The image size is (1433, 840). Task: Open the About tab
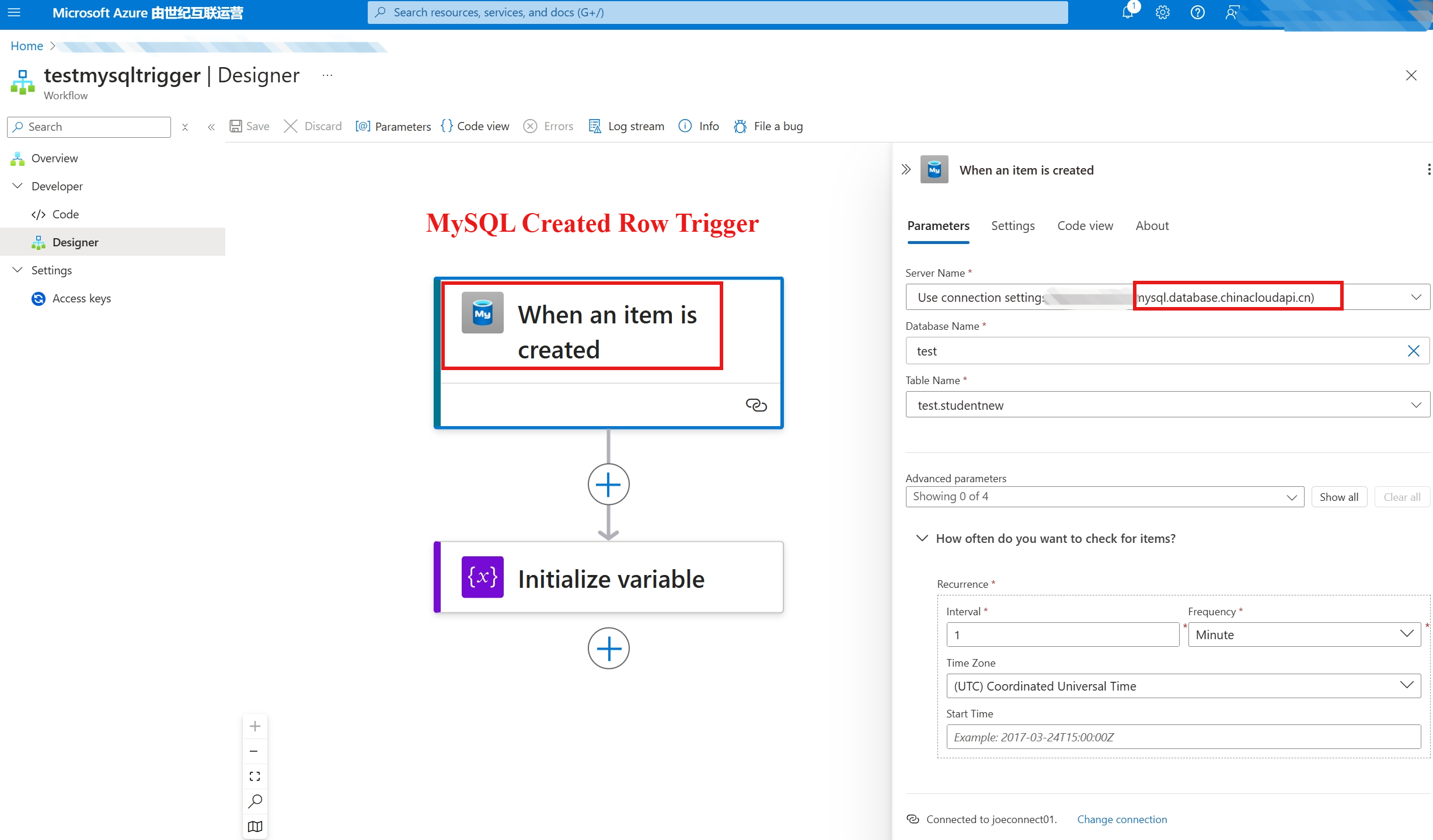[1152, 226]
